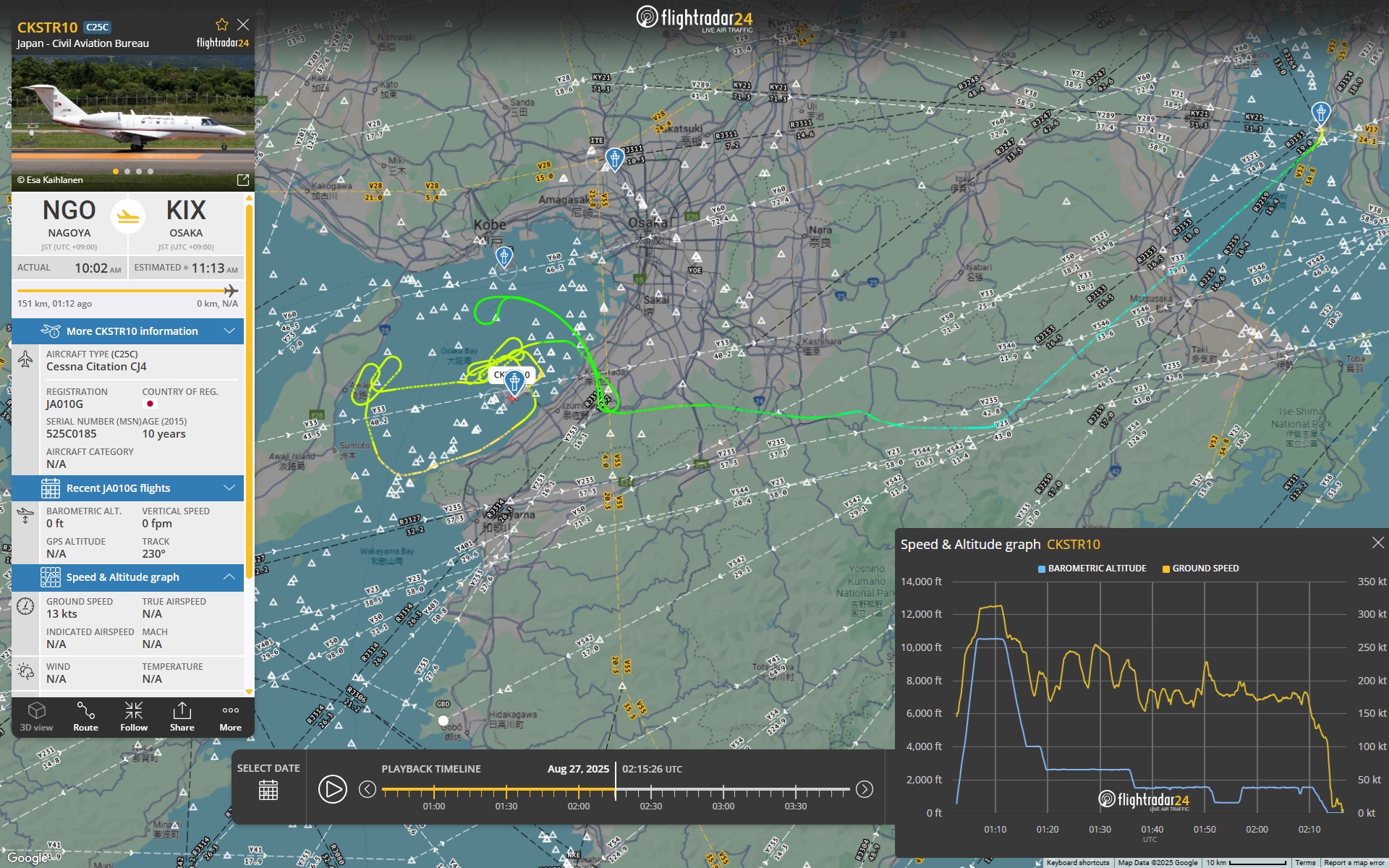Viewport: 1389px width, 868px height.
Task: Click Itami airport tower marker on map
Action: pos(614,158)
